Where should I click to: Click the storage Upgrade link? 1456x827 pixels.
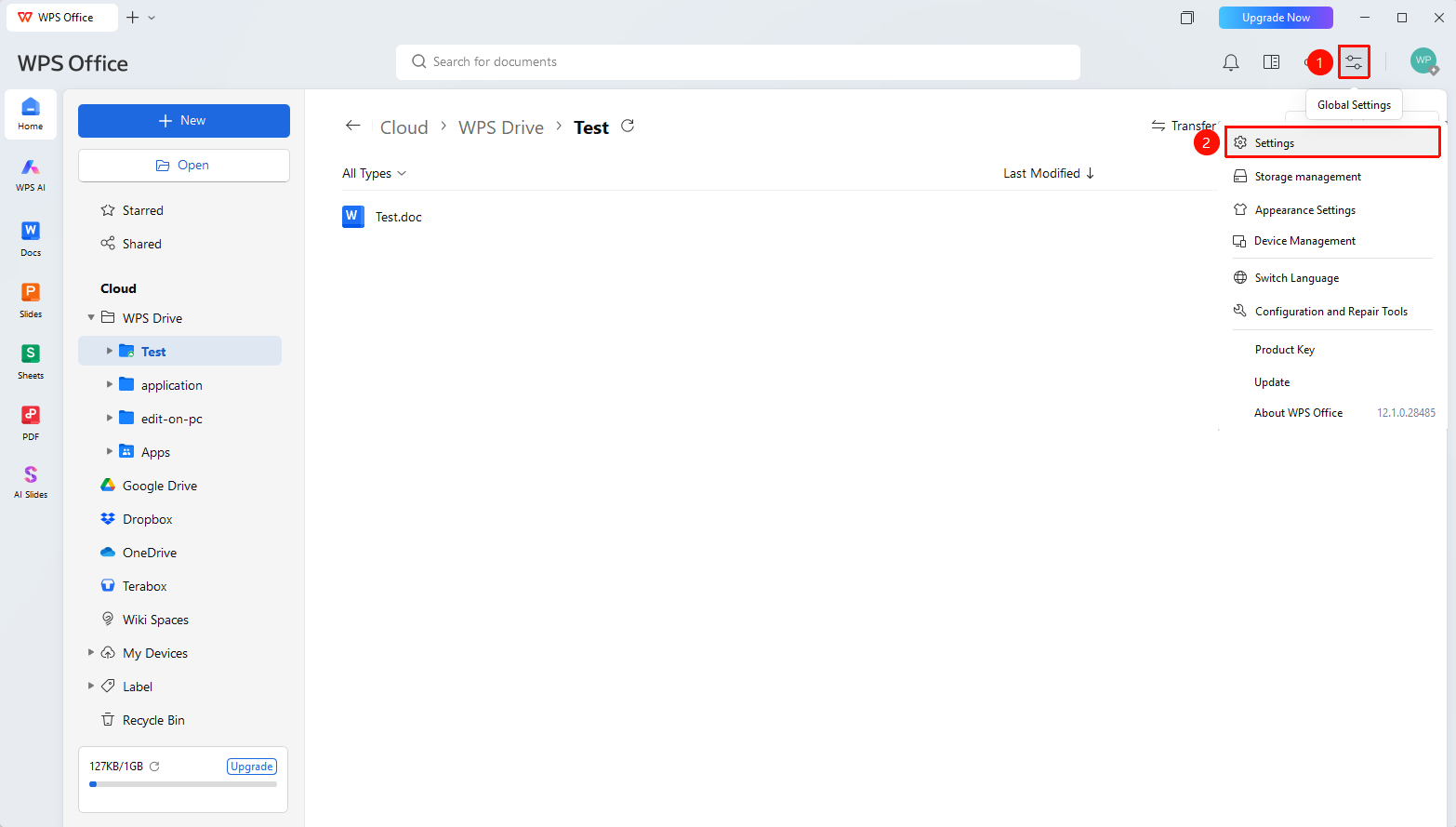tap(252, 767)
